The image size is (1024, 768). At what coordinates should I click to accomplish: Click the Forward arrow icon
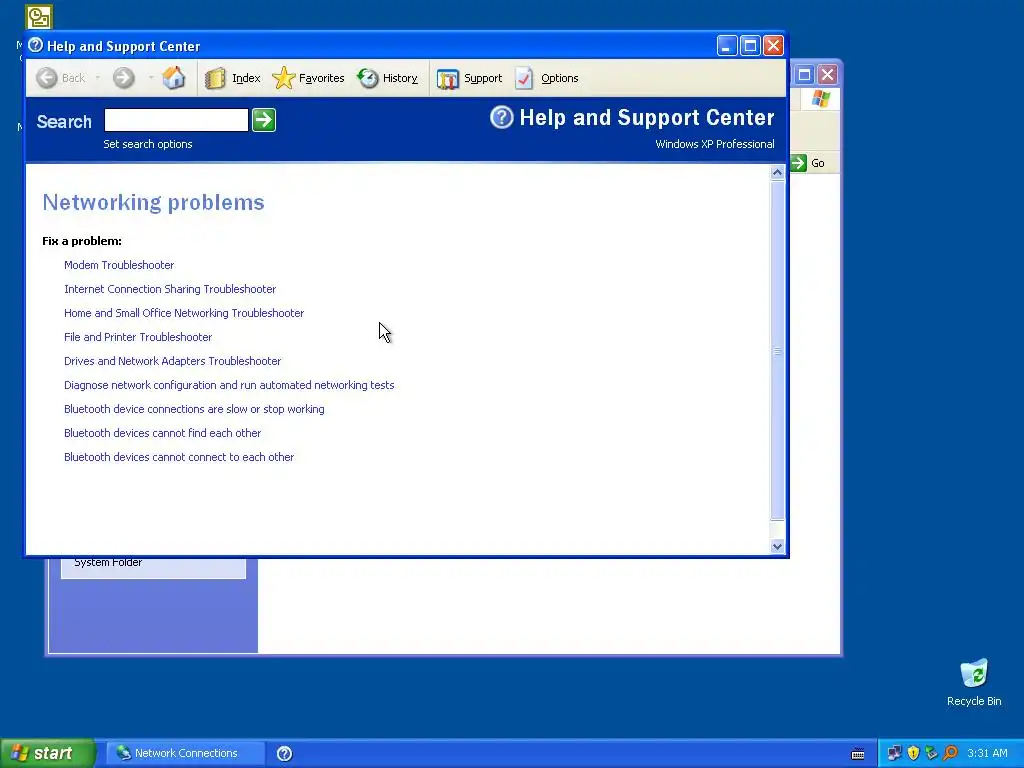(123, 78)
